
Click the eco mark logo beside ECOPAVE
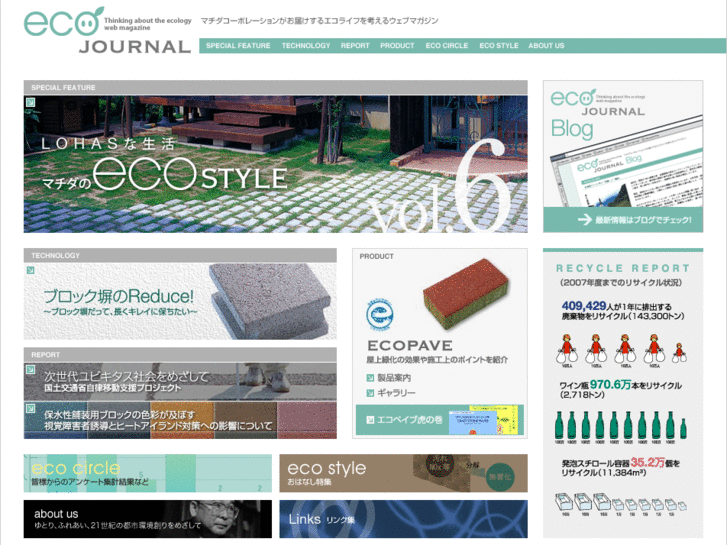coord(380,314)
